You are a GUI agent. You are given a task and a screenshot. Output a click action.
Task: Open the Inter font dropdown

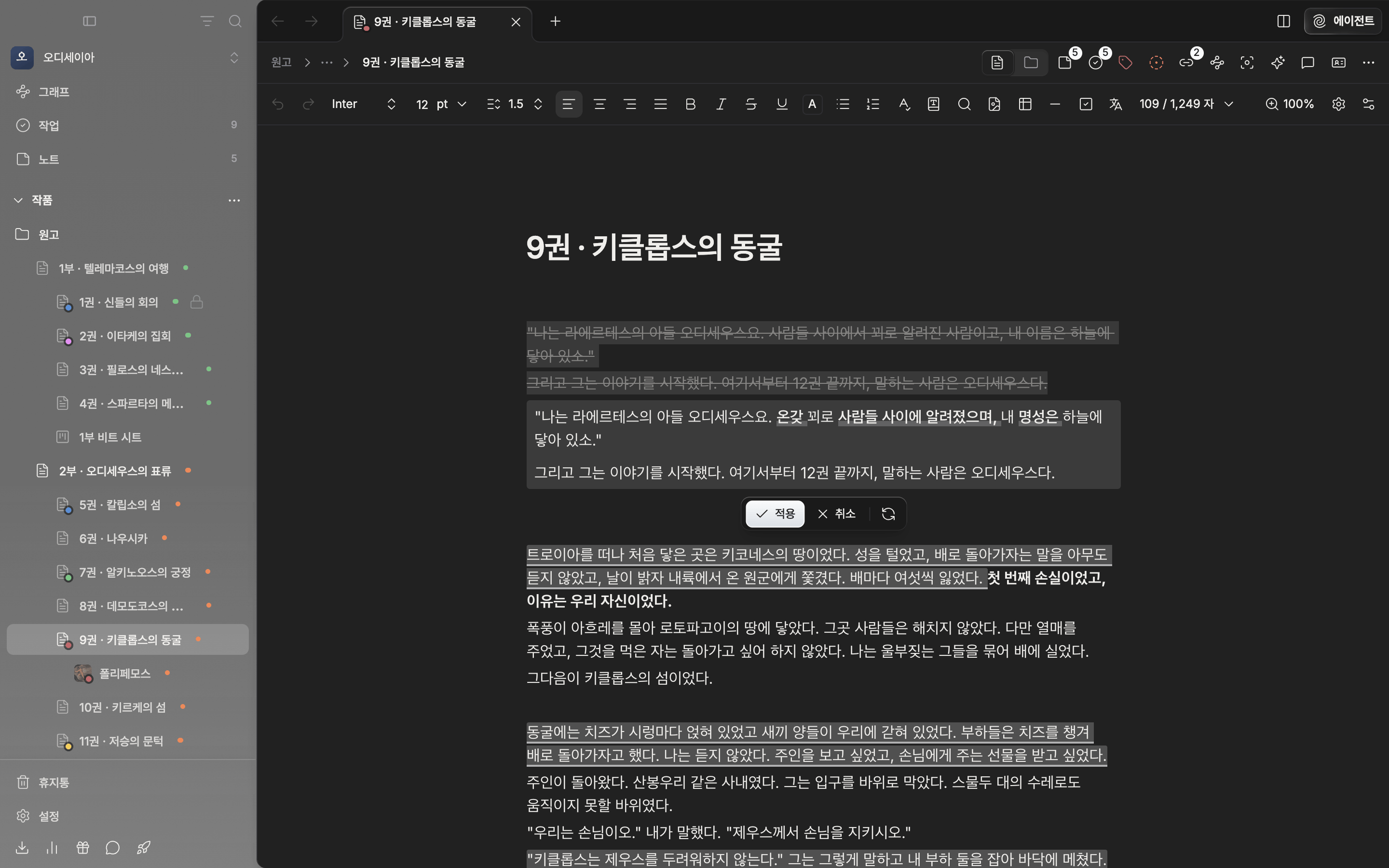pos(363,104)
